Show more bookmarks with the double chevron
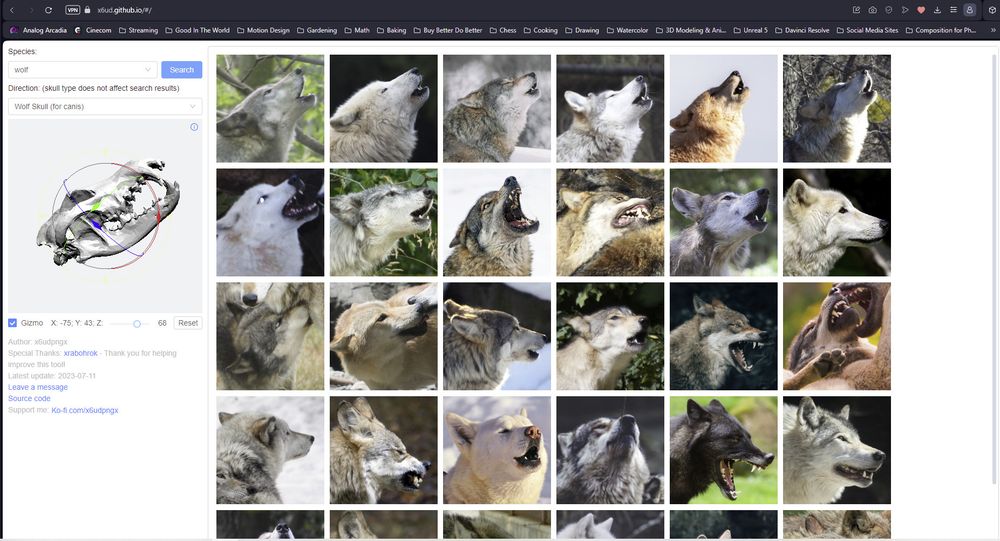 click(992, 30)
